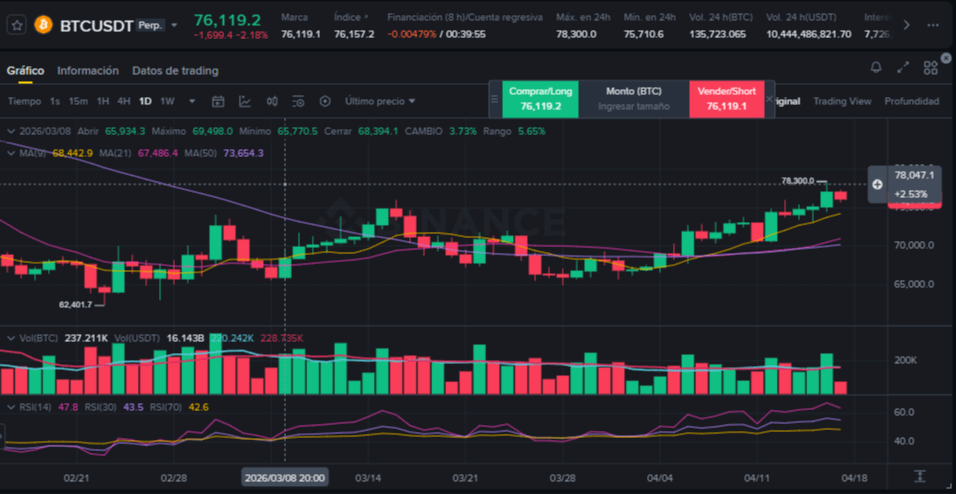This screenshot has width=956, height=494.
Task: Click the calendar date picker icon
Action: 218,101
